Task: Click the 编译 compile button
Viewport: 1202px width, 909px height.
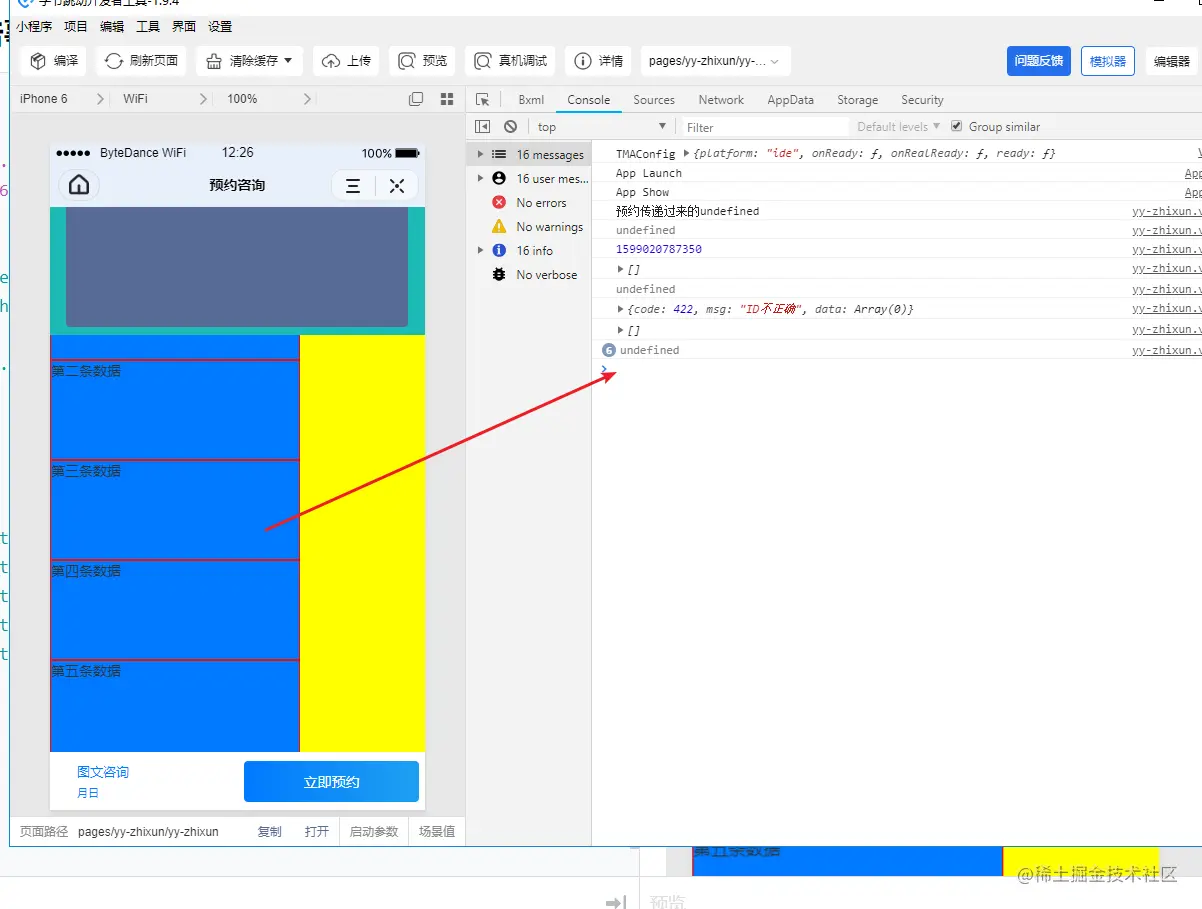Action: click(x=54, y=61)
